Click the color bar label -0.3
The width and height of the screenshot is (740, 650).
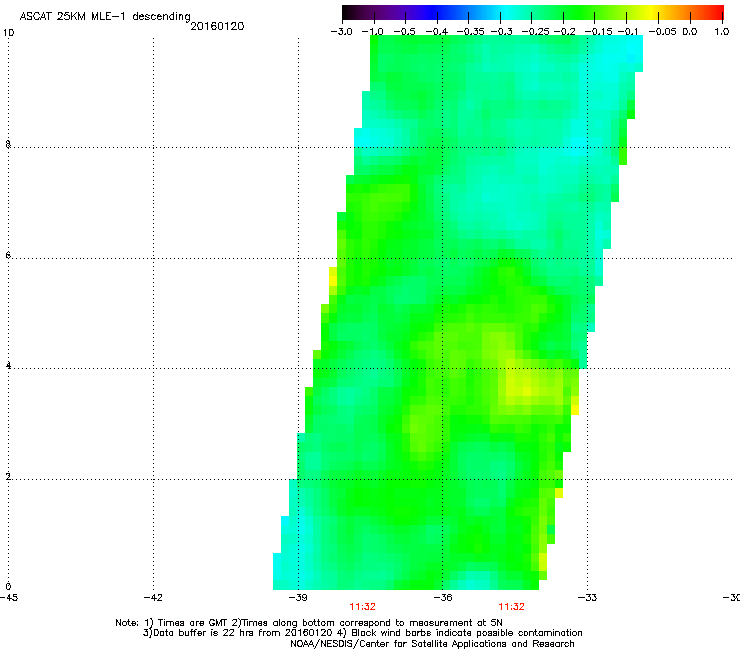[501, 32]
